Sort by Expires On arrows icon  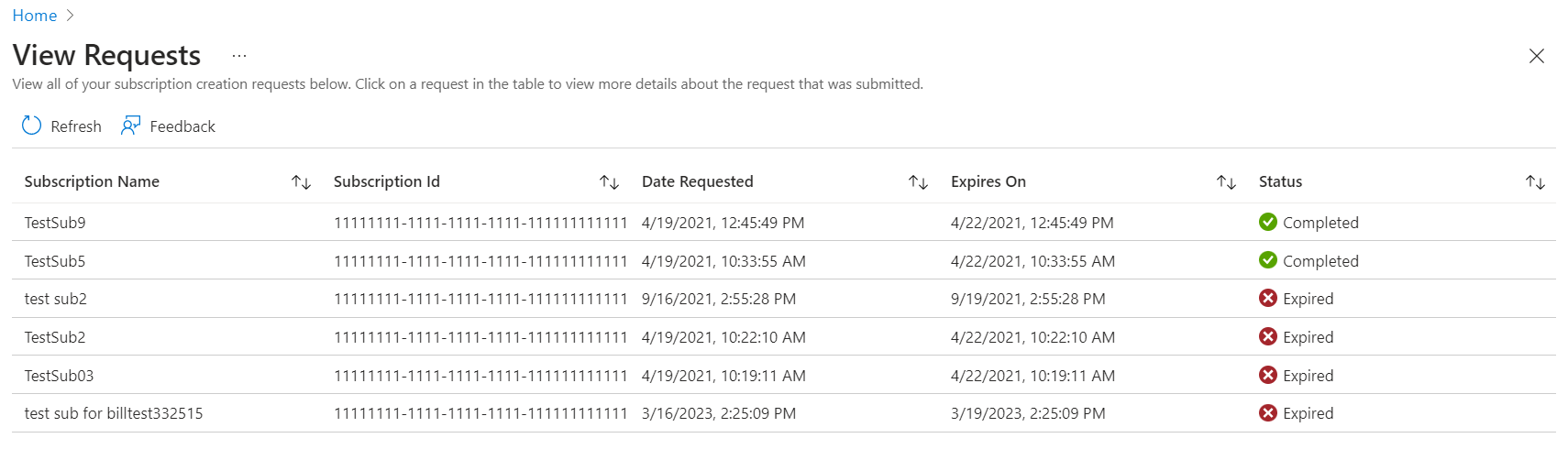click(1226, 182)
